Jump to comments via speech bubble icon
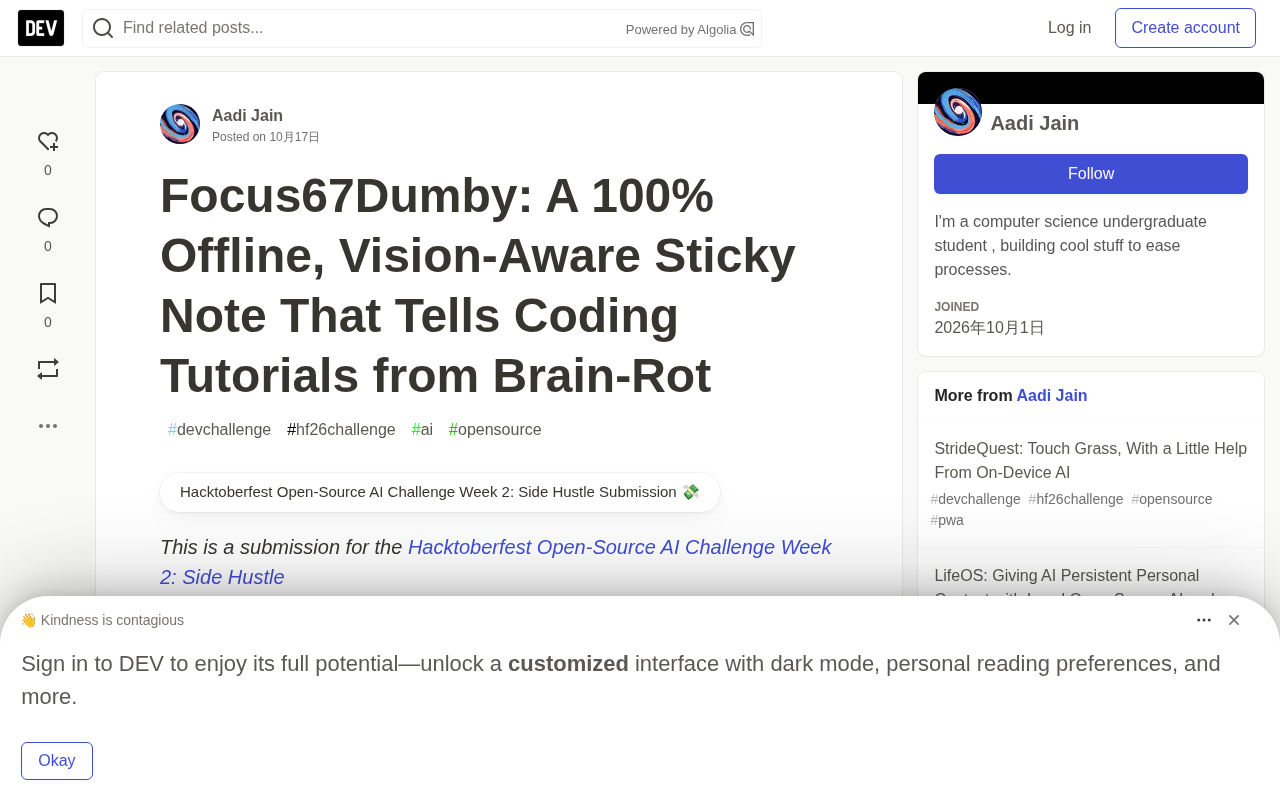1280x800 pixels. [48, 218]
